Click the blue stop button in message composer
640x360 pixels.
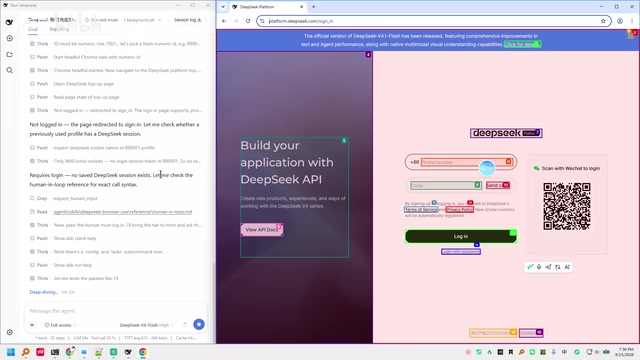(x=199, y=324)
